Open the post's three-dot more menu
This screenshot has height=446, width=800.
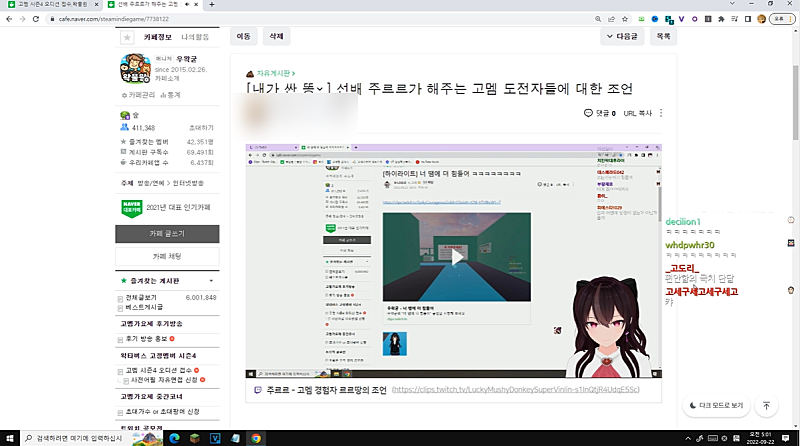661,113
